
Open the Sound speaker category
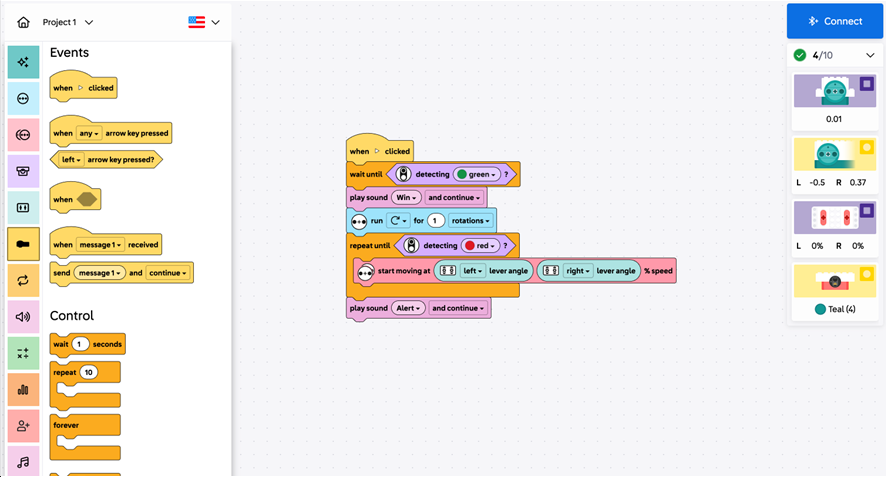pyautogui.click(x=23, y=317)
